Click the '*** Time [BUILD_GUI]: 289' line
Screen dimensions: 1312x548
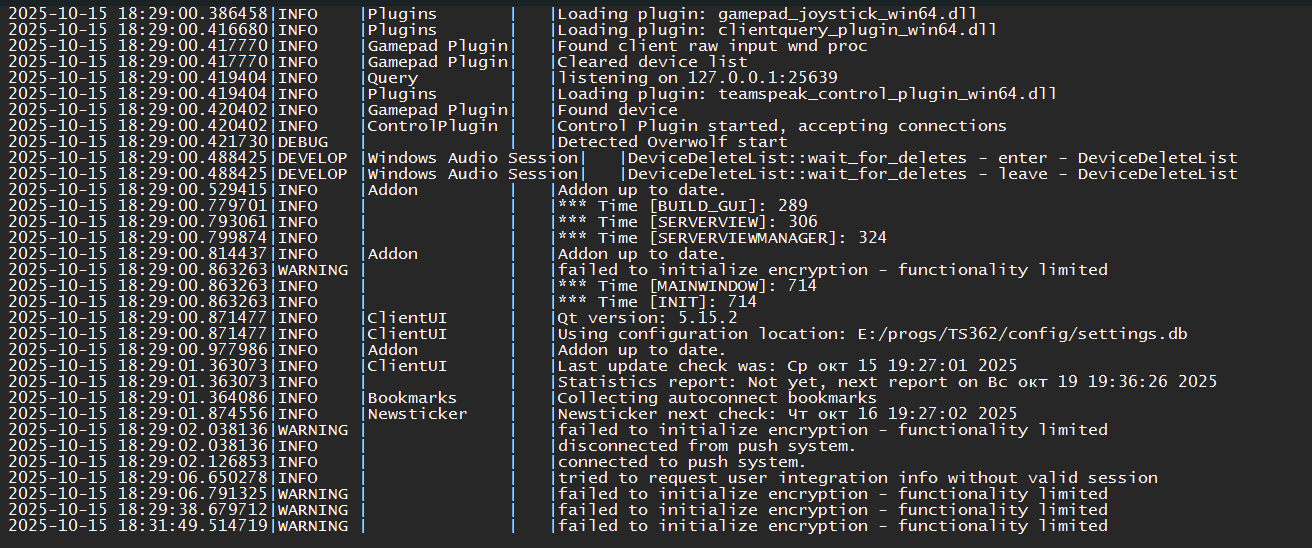683,206
